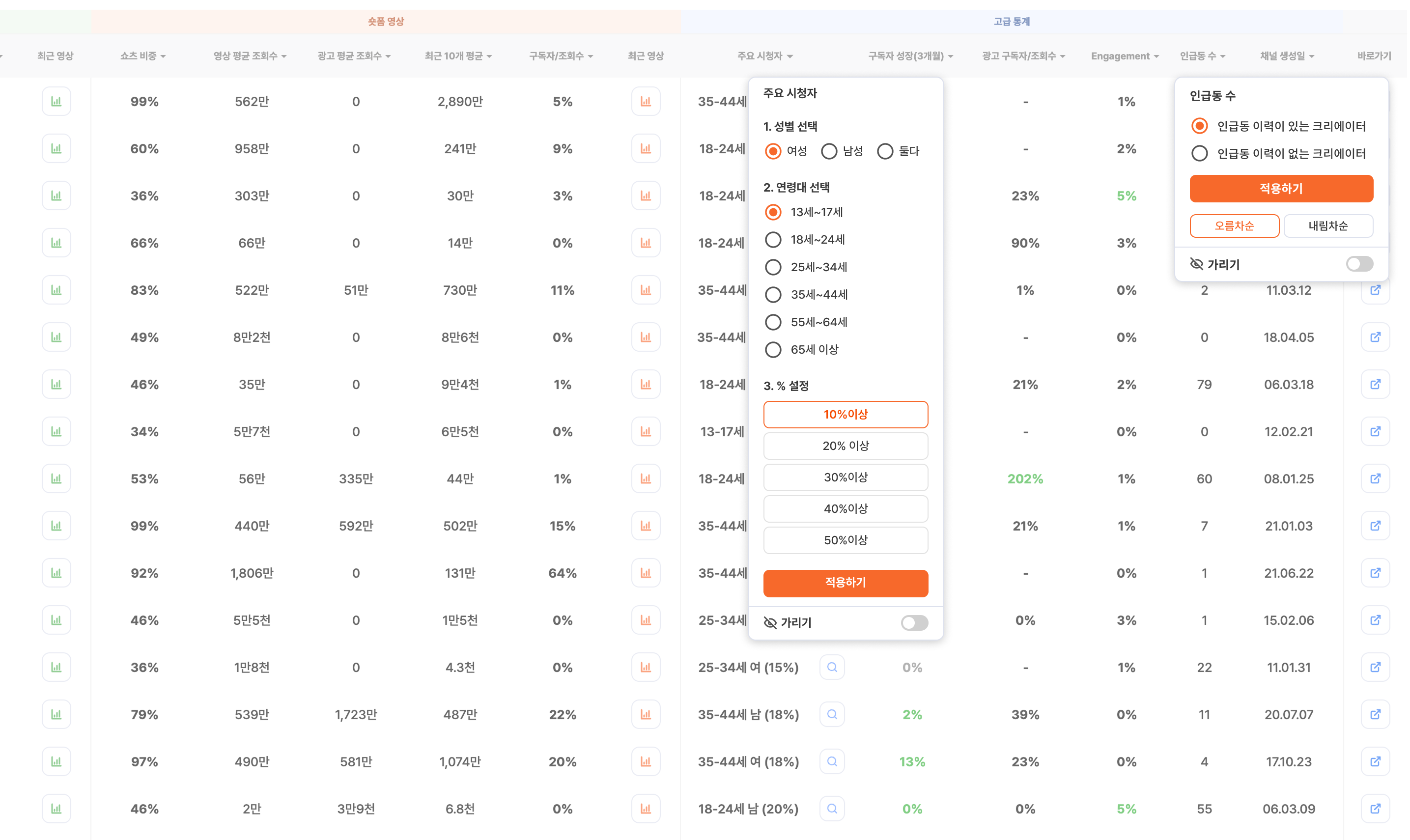
Task: Expand Engagement column filter dropdown
Action: click(1124, 56)
